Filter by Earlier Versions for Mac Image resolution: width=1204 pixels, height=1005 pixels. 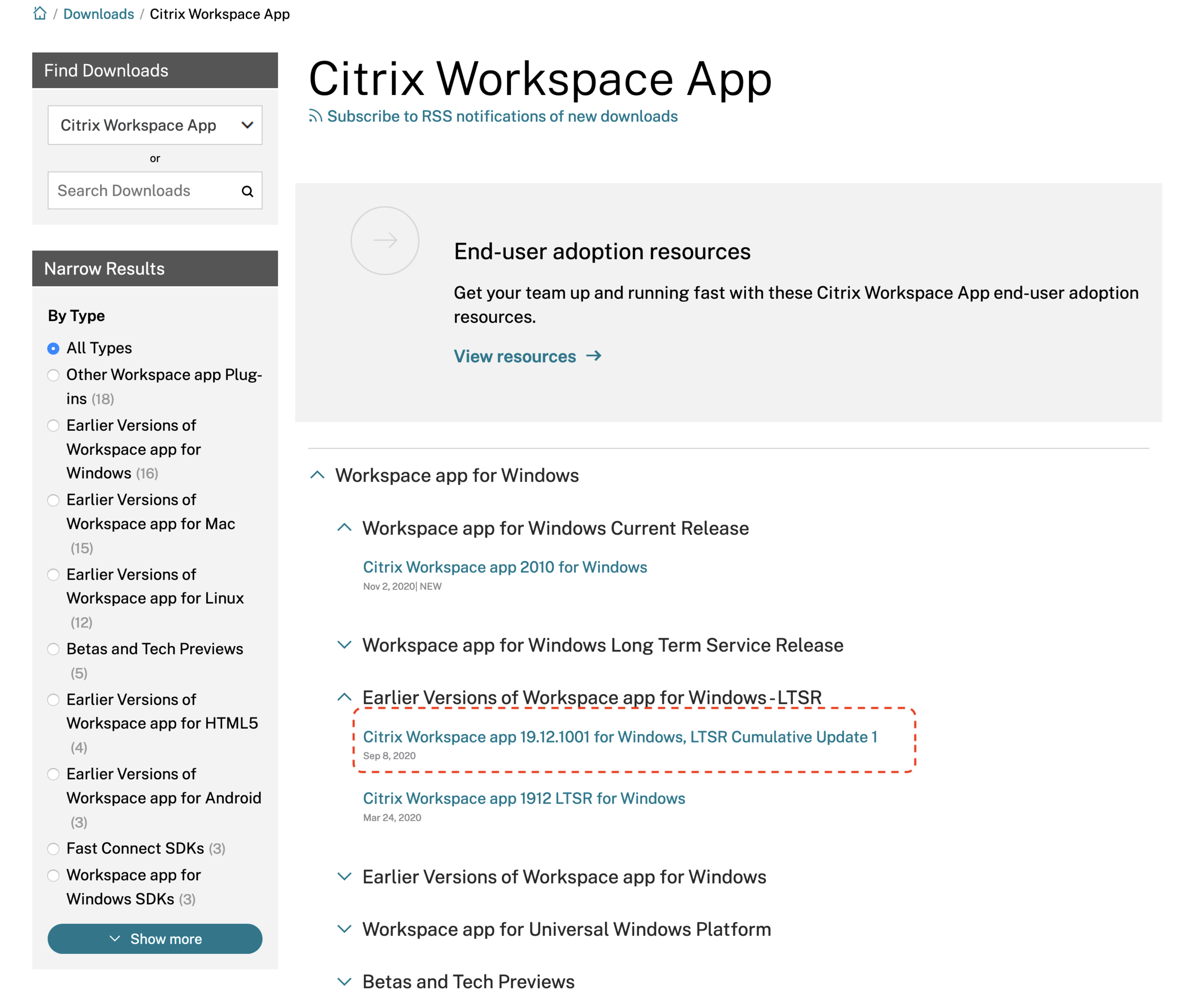53,500
